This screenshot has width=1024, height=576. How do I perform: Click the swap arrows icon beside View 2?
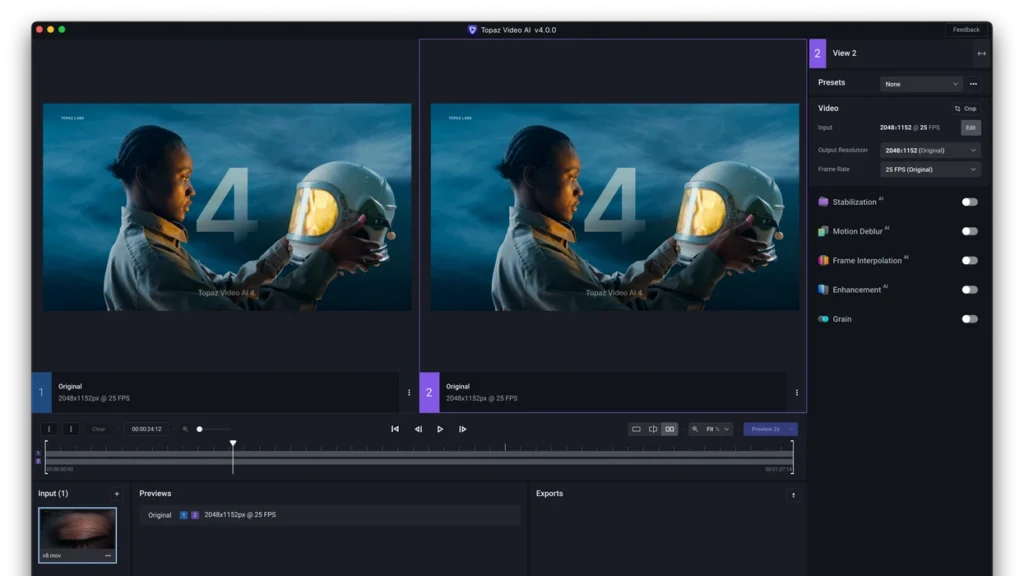coord(982,54)
